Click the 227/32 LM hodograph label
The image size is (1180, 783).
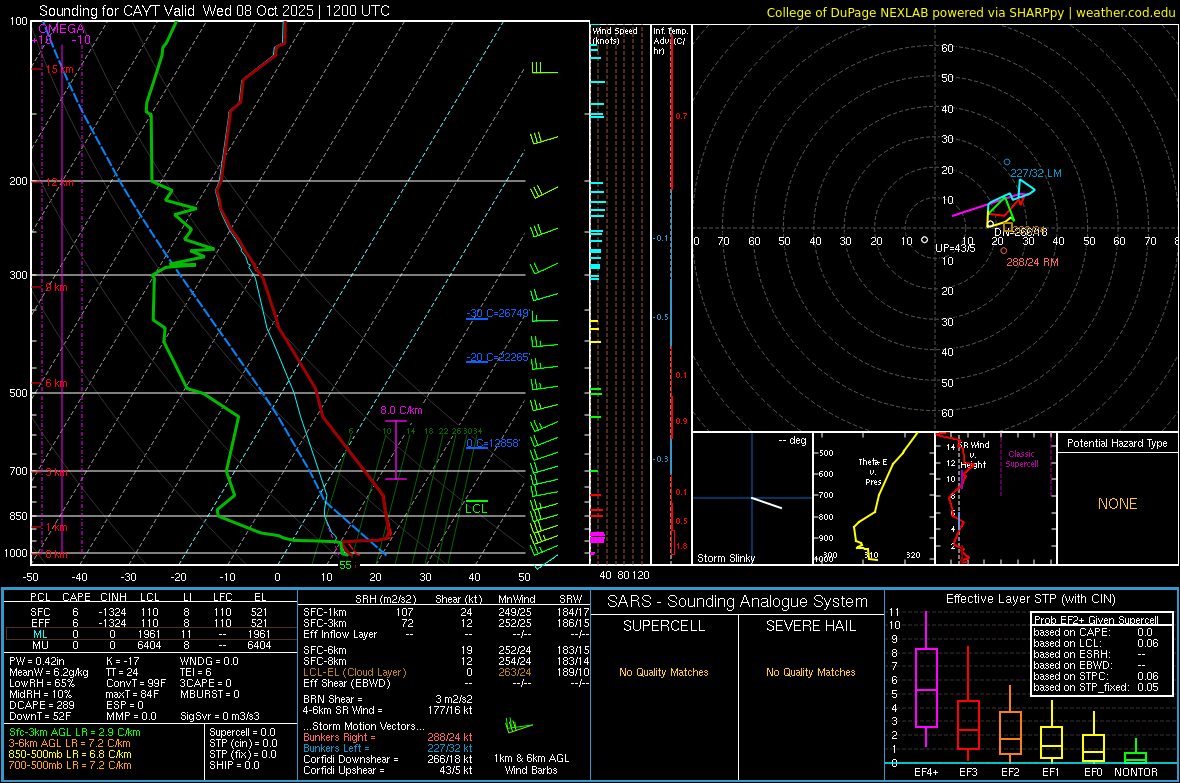(1036, 173)
